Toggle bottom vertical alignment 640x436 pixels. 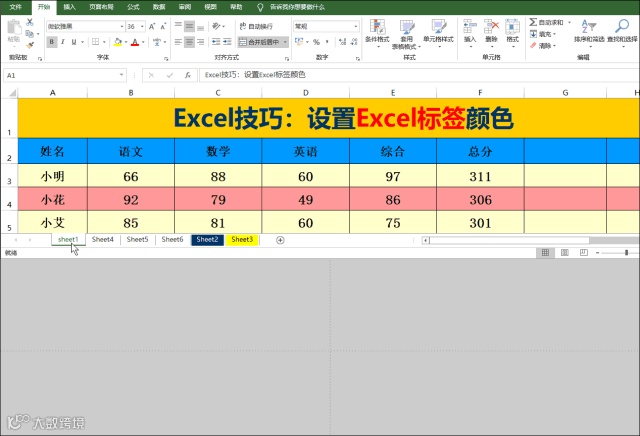[200, 26]
